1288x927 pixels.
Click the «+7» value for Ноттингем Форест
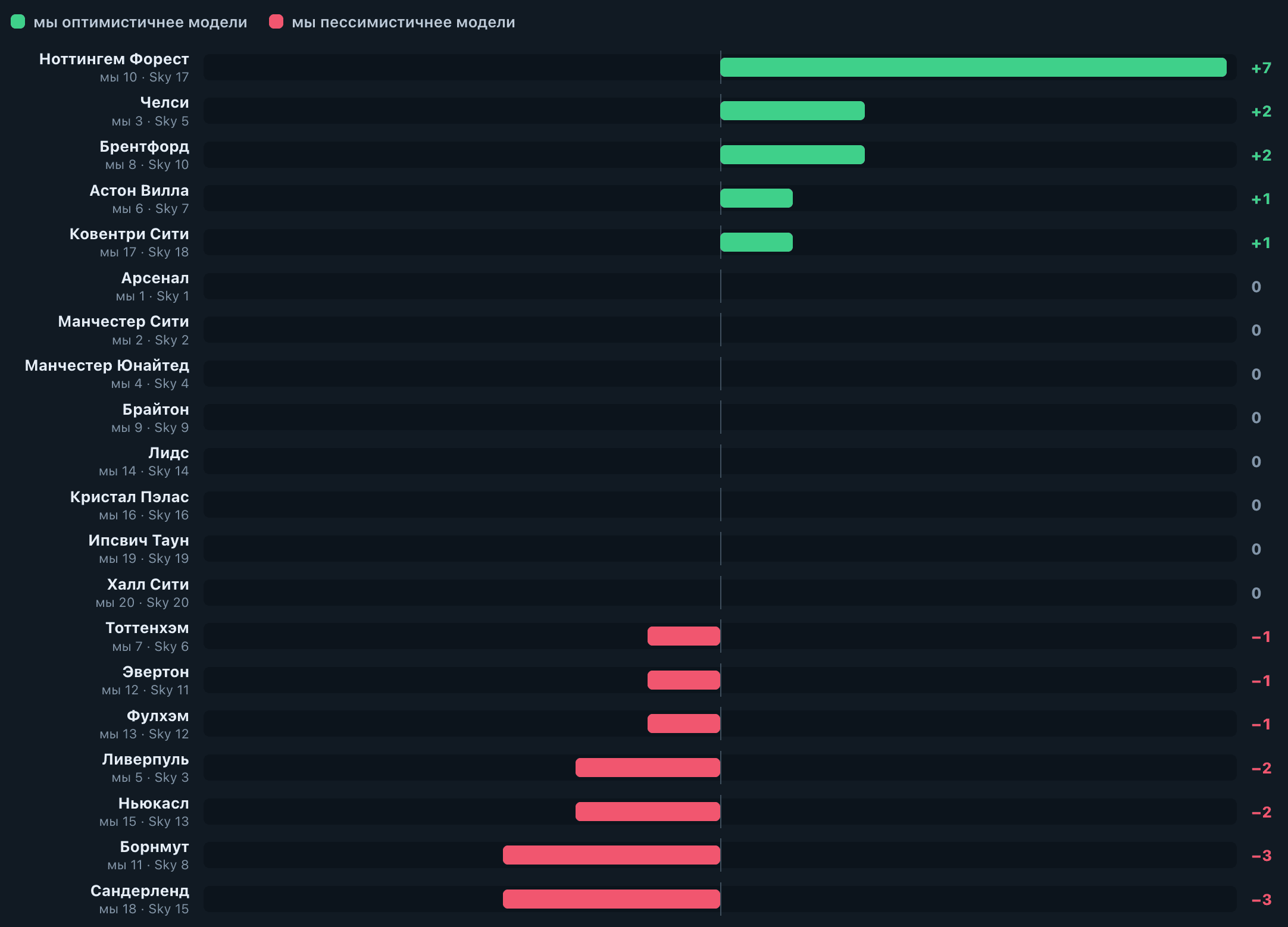(1261, 68)
